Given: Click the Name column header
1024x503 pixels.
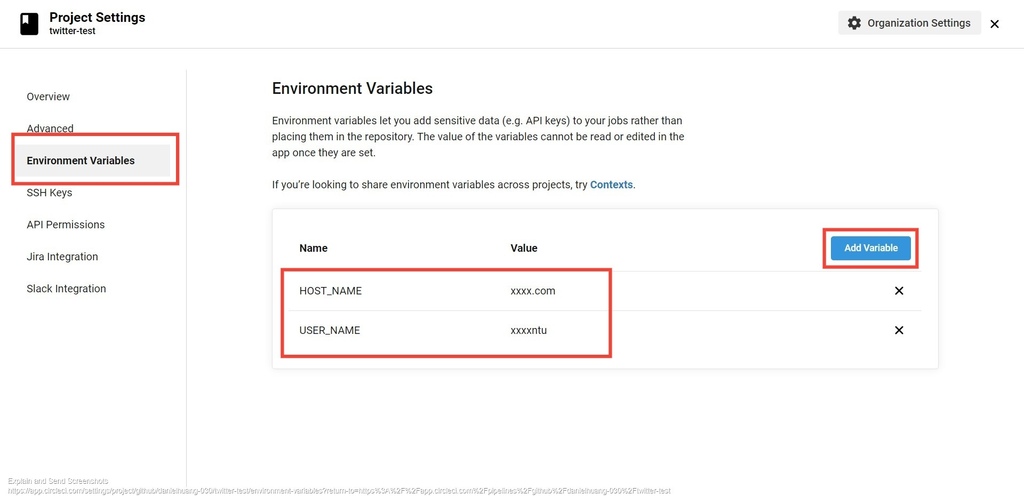Looking at the screenshot, I should click(313, 248).
